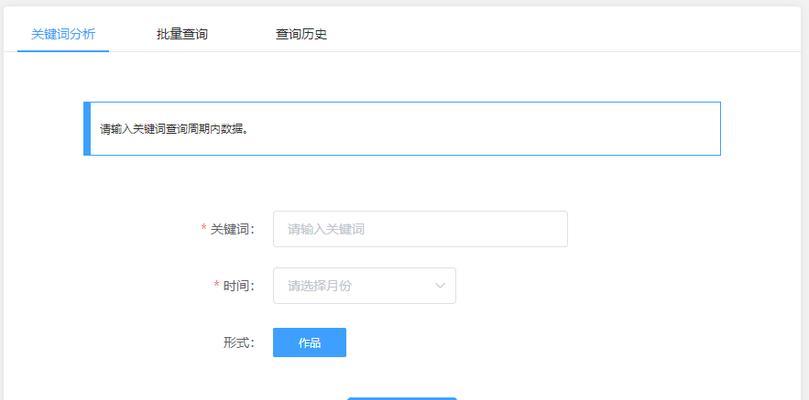Click the 形式 field label
The height and width of the screenshot is (400, 809).
tap(239, 342)
